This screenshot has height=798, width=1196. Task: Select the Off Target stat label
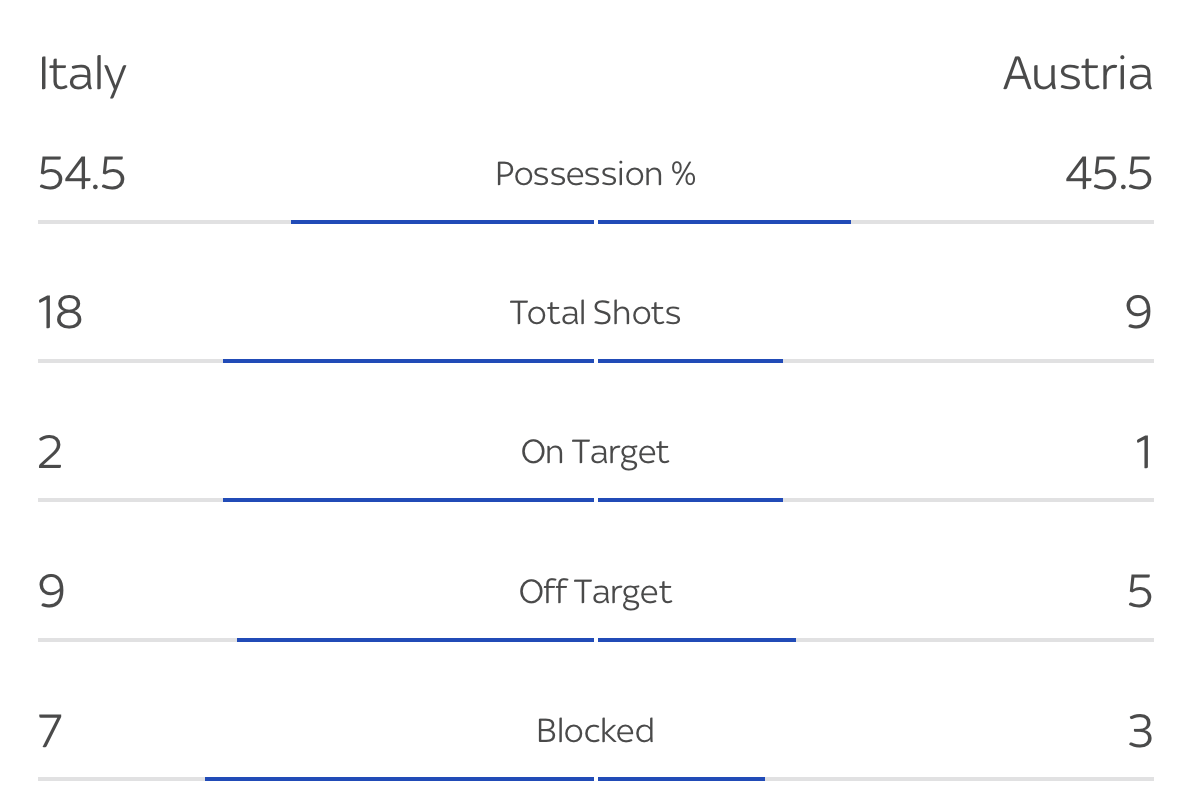point(595,592)
